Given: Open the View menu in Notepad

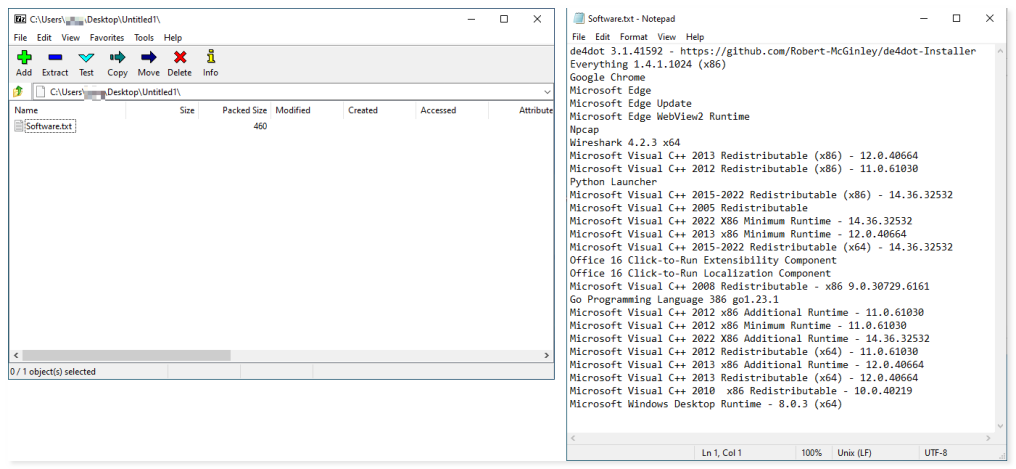Looking at the screenshot, I should (x=666, y=37).
